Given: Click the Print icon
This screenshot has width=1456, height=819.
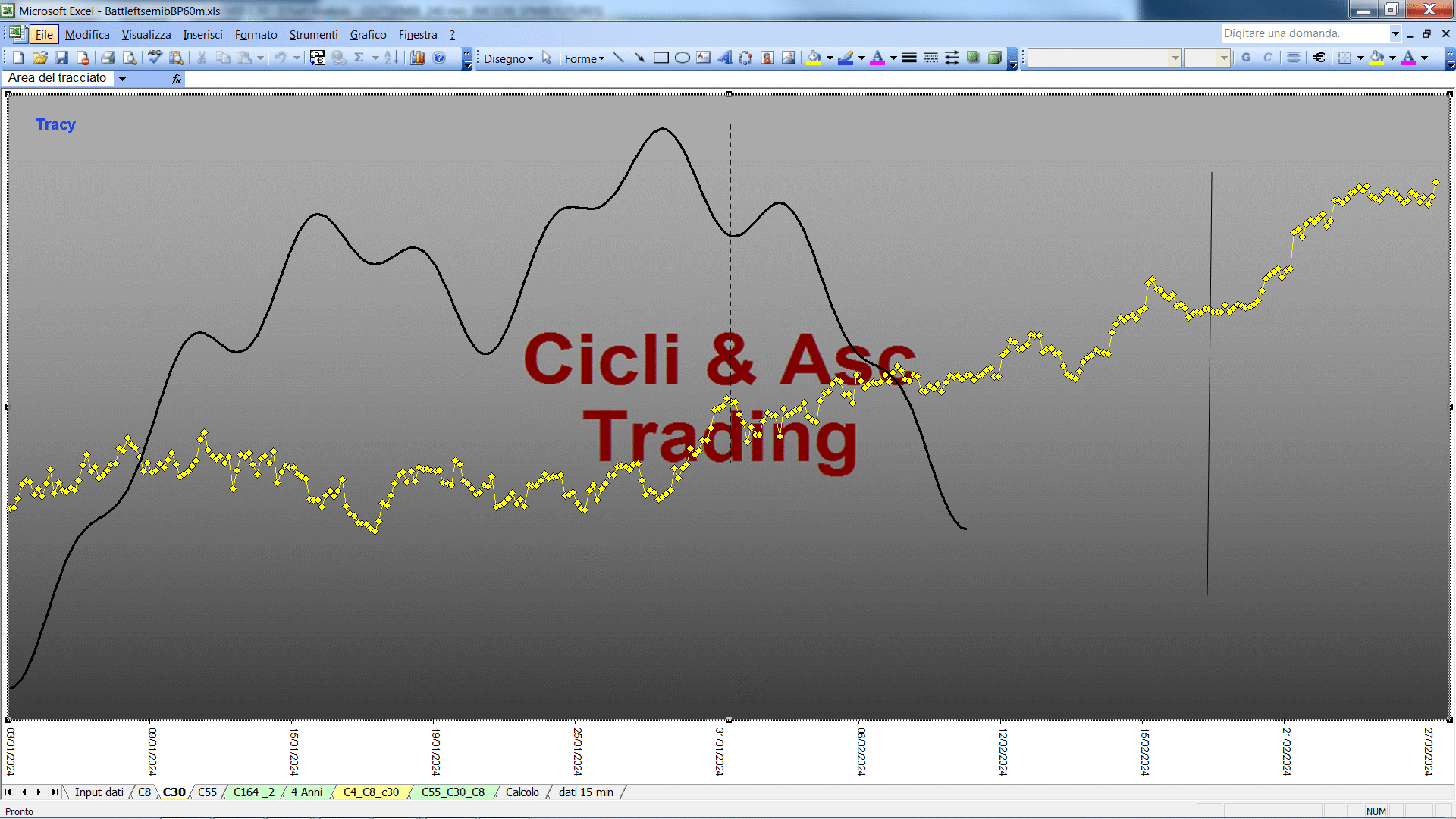Looking at the screenshot, I should point(108,58).
